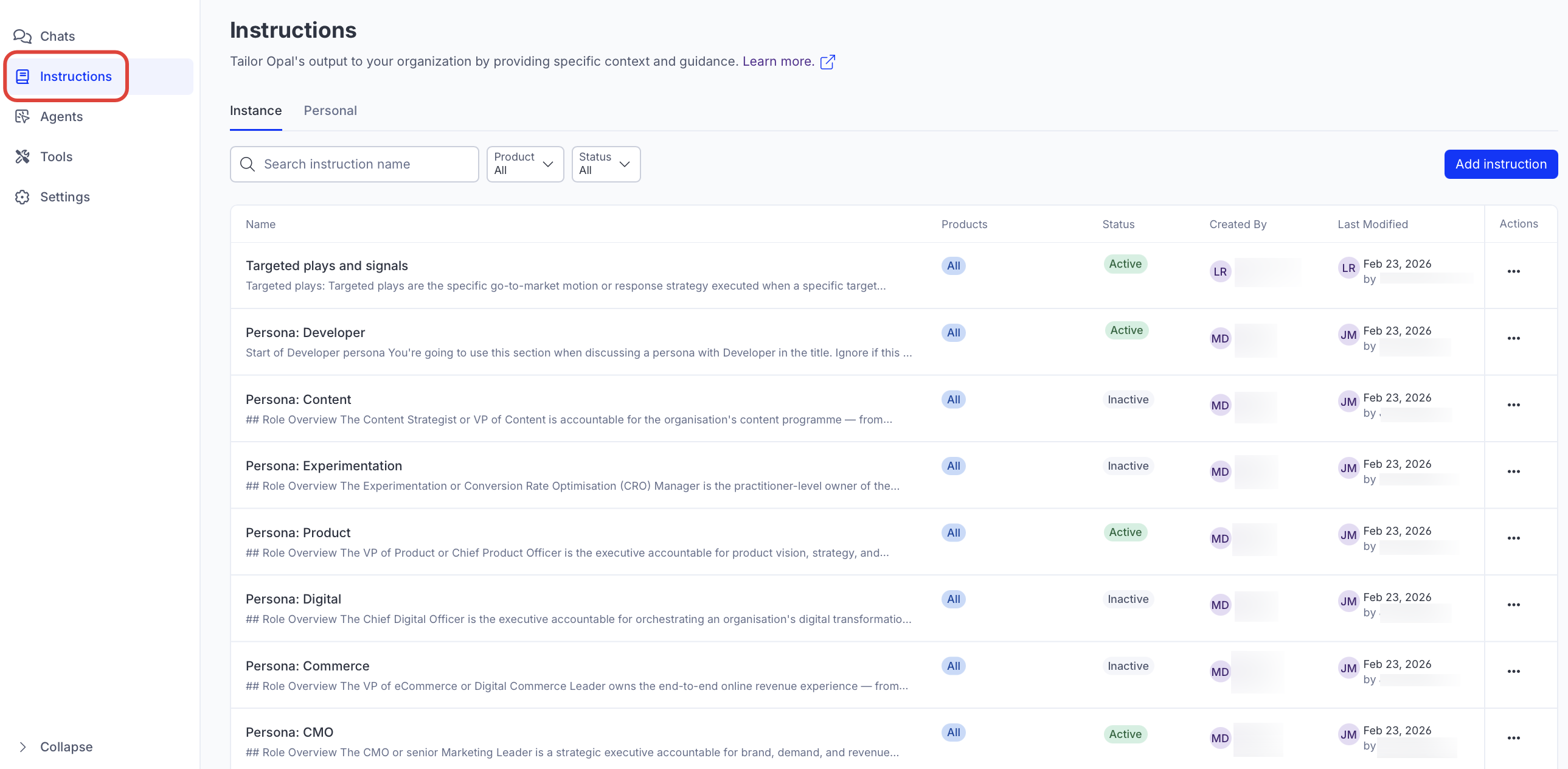This screenshot has height=769, width=1568.
Task: Open actions menu for Persona: Product row
Action: [x=1513, y=538]
